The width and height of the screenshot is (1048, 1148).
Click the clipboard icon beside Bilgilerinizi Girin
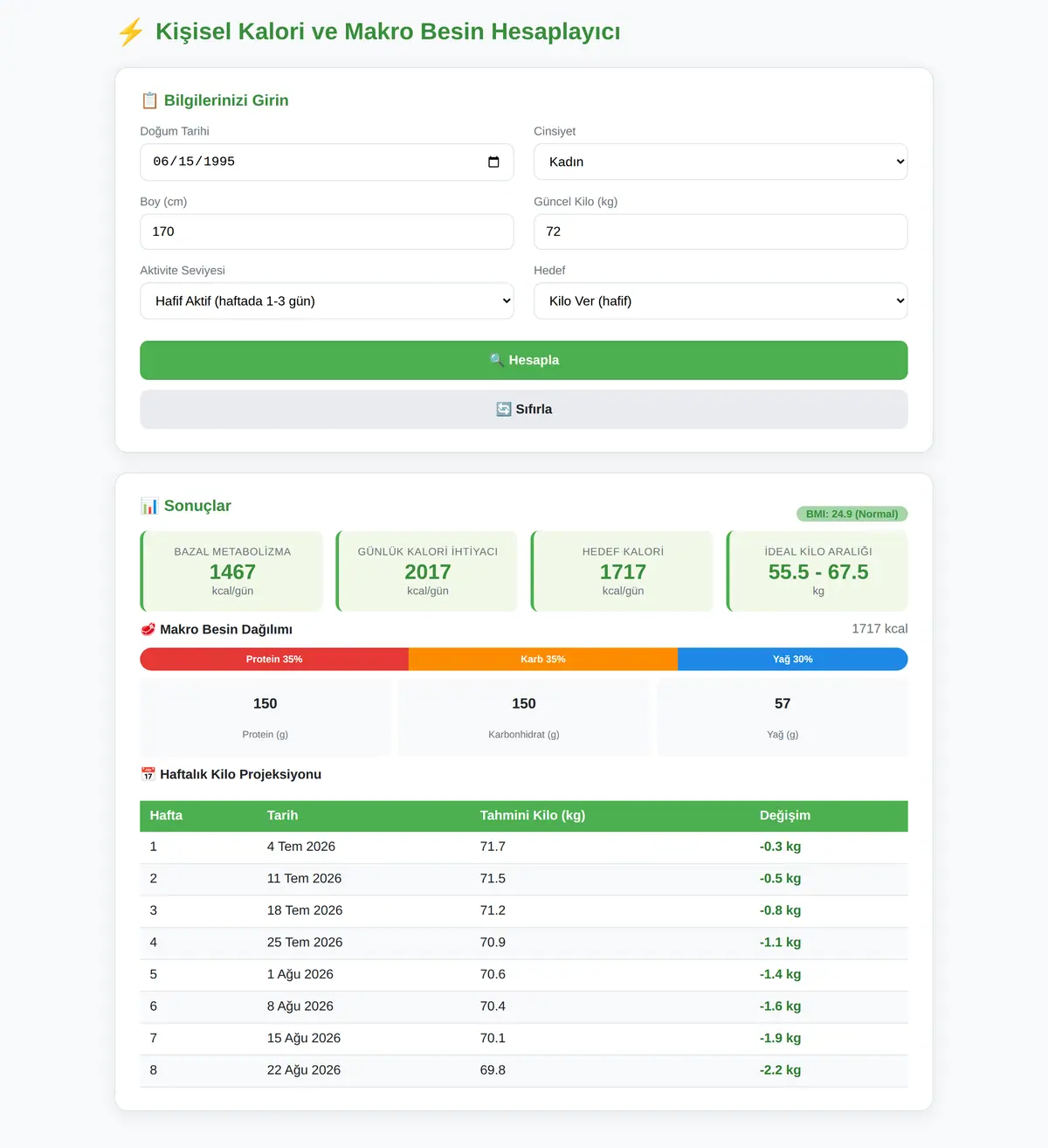(149, 100)
